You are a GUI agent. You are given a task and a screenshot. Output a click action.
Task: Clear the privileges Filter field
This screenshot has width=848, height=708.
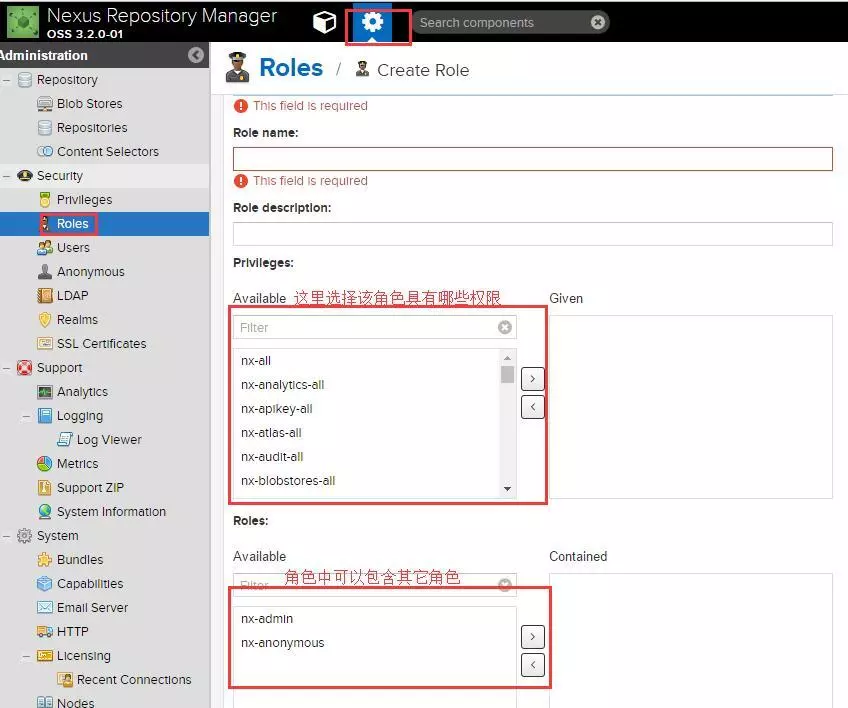click(x=505, y=327)
